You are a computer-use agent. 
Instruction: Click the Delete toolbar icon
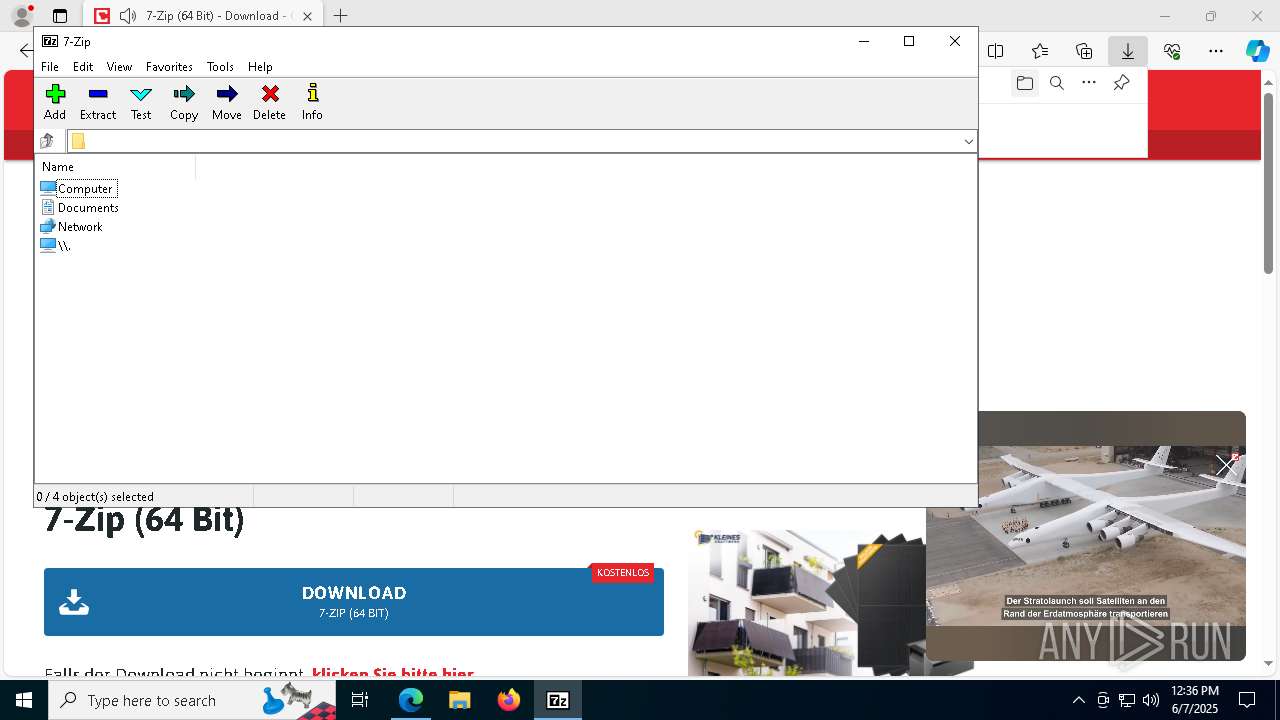[x=269, y=102]
